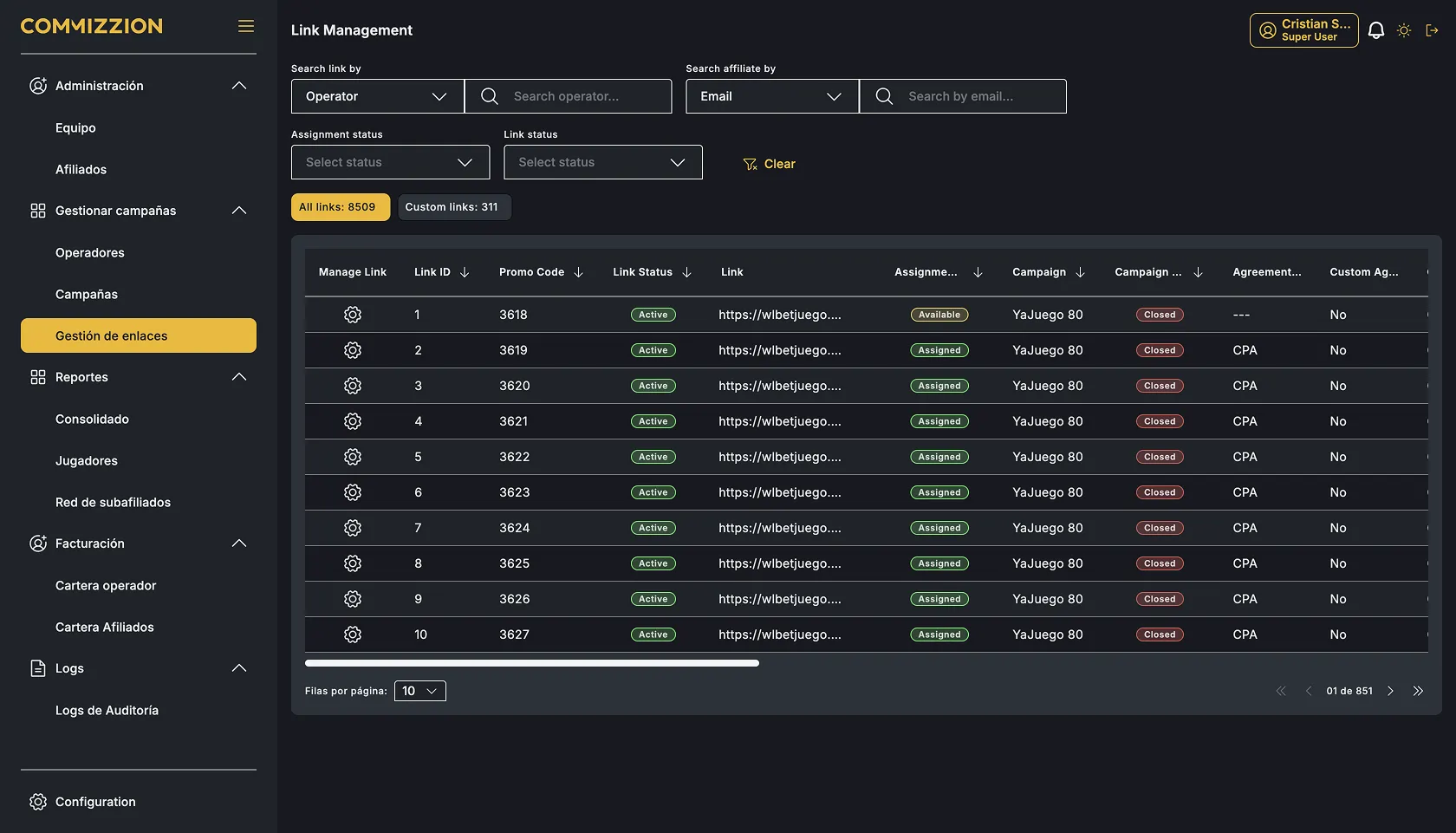Open manage link gear for promo code 3623

point(353,492)
